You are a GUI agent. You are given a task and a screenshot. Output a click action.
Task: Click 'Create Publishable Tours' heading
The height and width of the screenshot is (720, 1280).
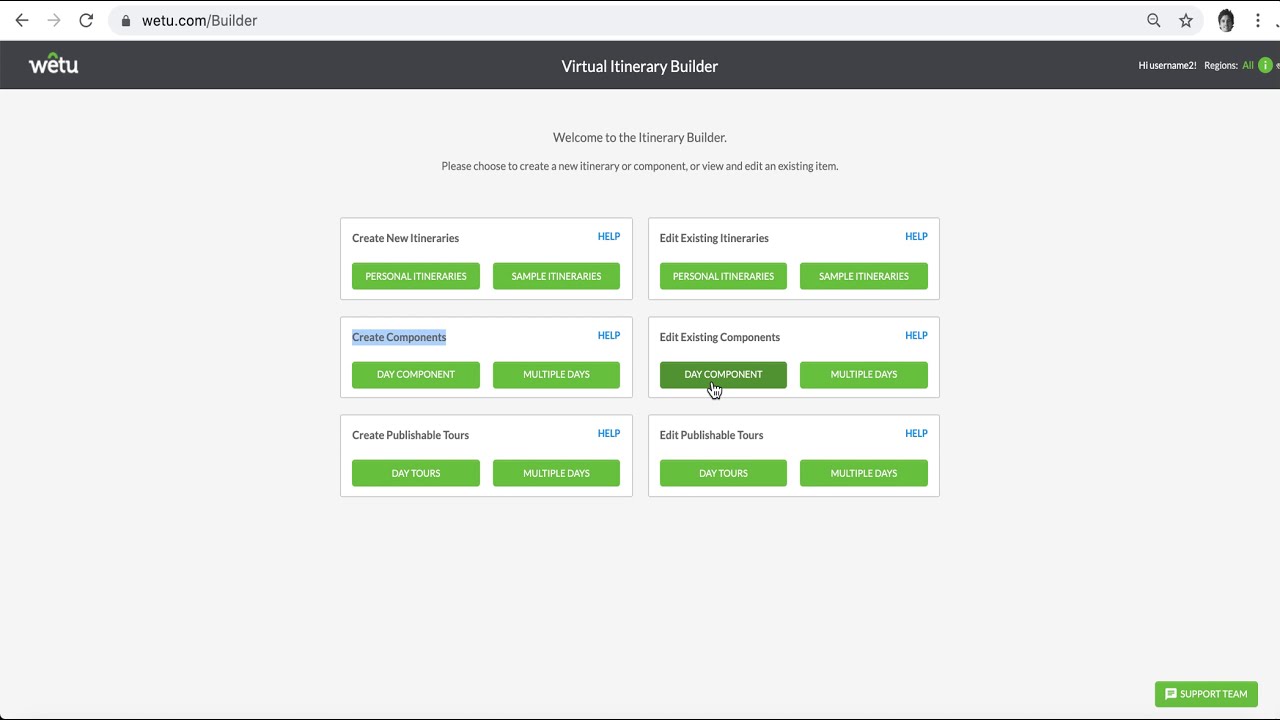410,435
